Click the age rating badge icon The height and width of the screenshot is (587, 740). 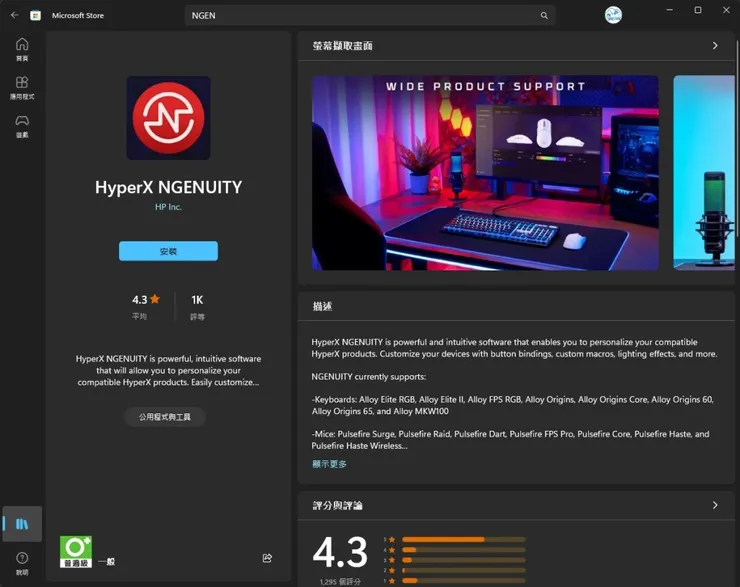click(x=76, y=552)
